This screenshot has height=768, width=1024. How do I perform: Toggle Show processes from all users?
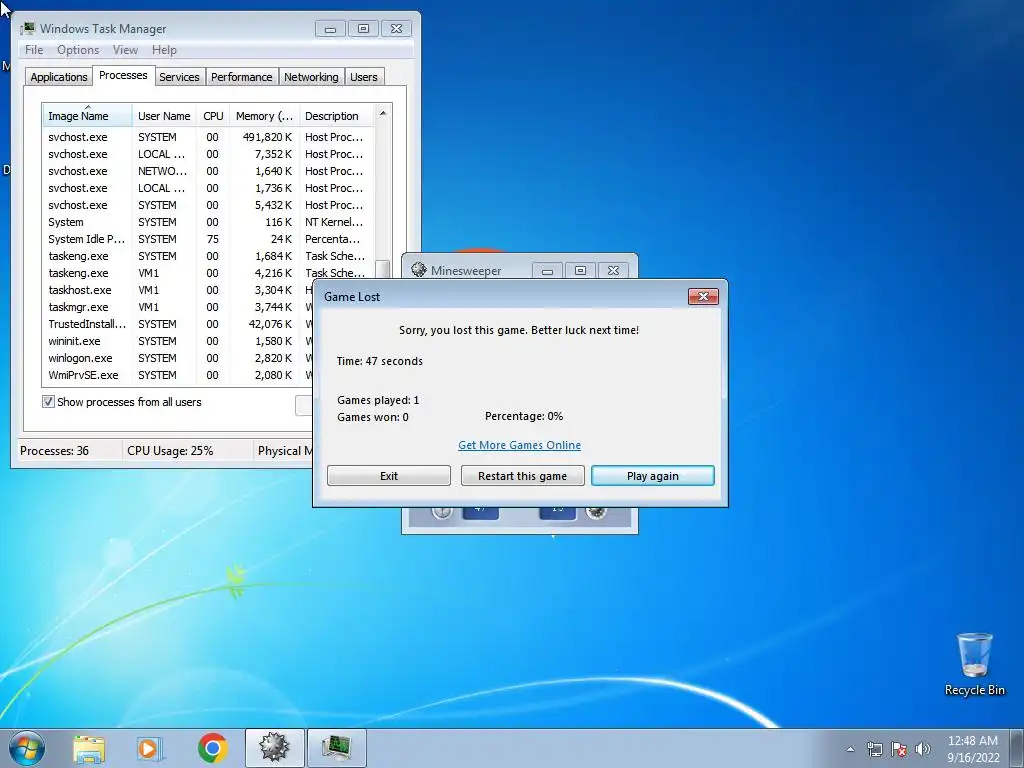click(x=48, y=402)
